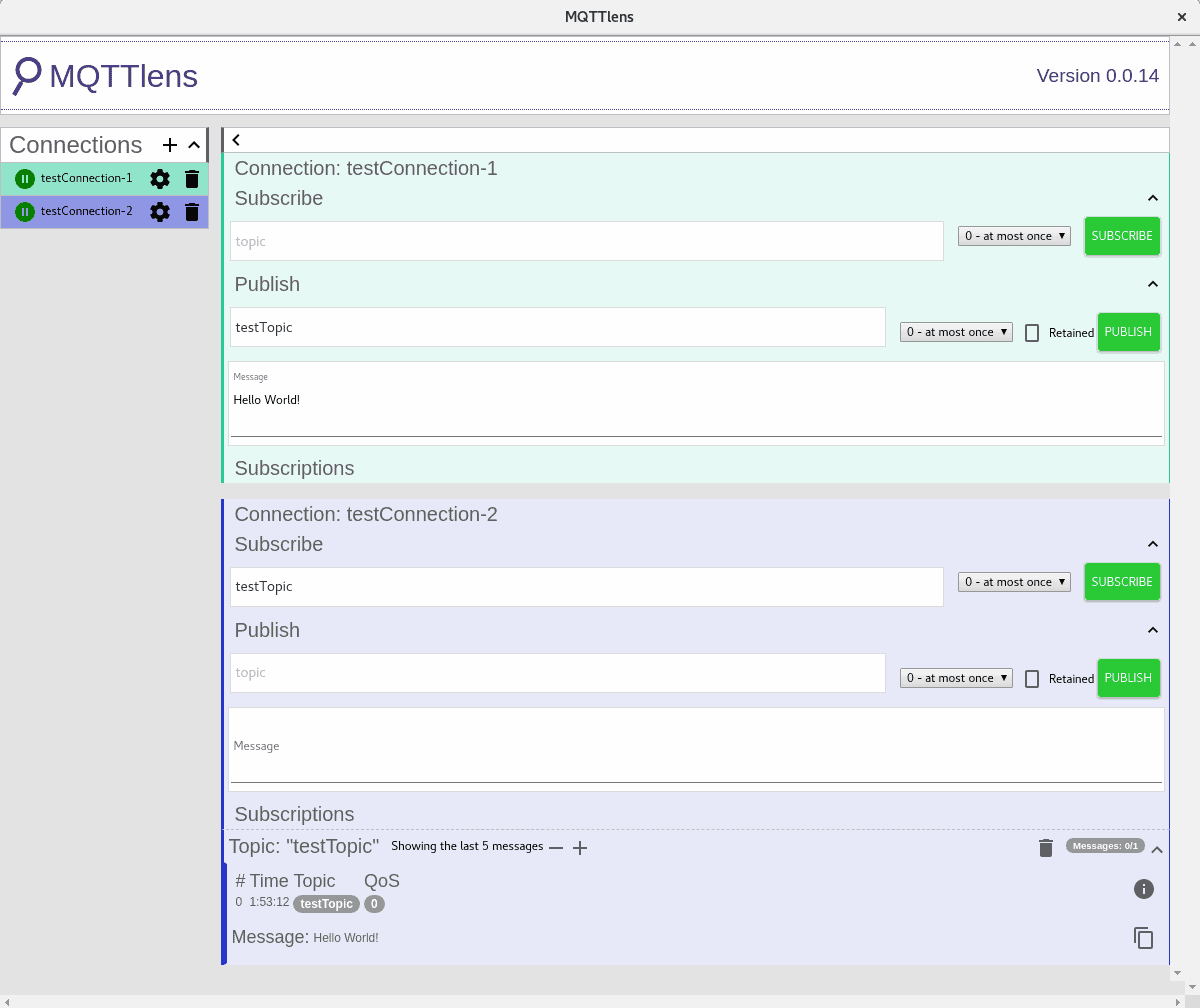Check the Retained option under testConnection-2
Viewport: 1200px width, 1008px height.
[1031, 678]
